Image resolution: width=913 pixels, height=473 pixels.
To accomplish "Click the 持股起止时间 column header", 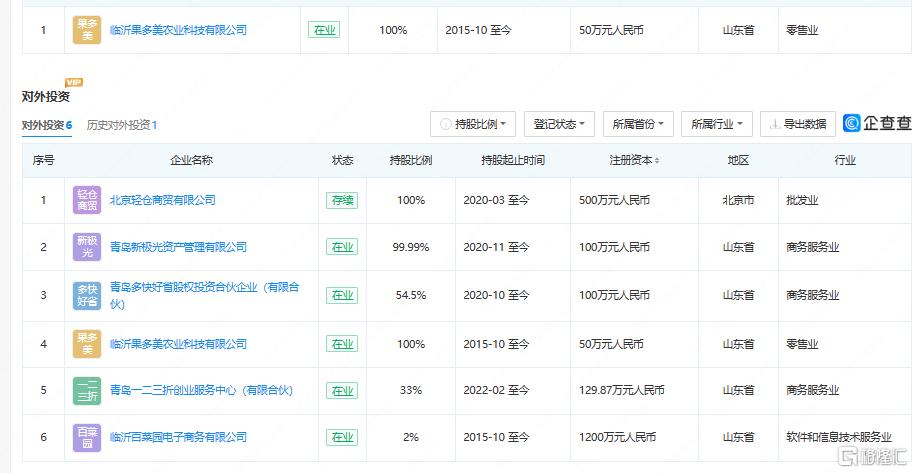I will [513, 161].
